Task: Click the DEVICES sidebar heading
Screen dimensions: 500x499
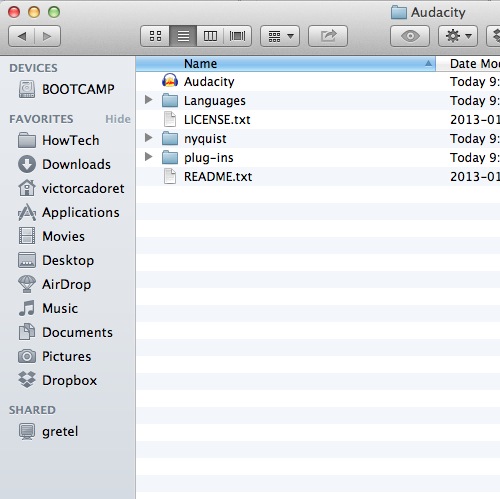Action: (x=33, y=68)
